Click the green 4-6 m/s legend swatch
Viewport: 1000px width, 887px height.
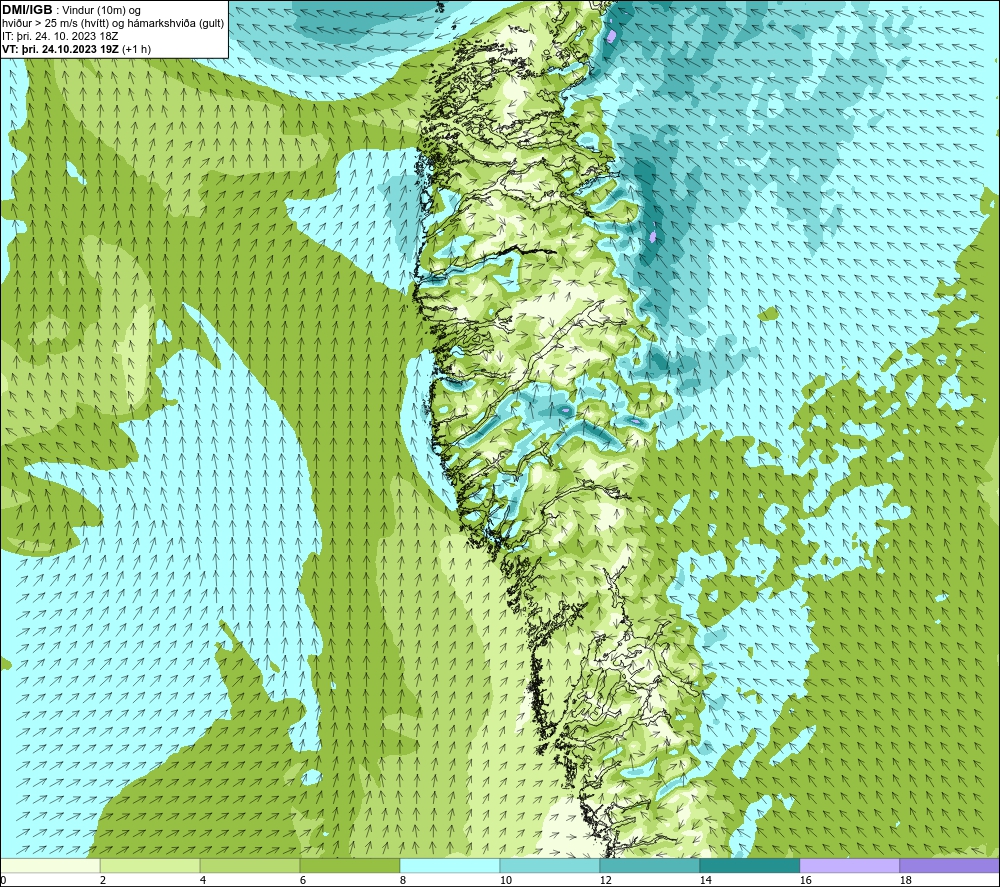[x=250, y=865]
